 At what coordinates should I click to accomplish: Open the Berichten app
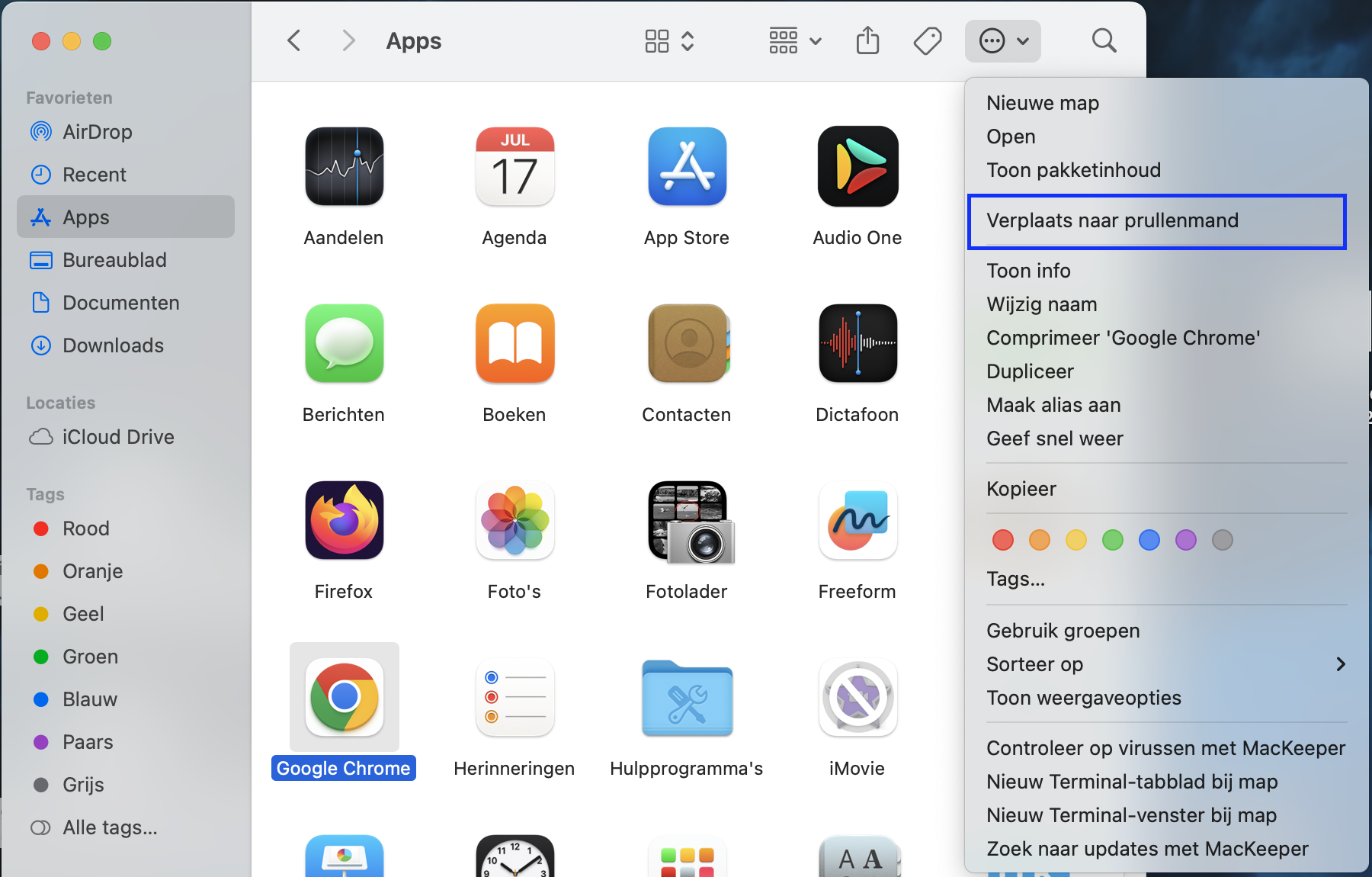(x=344, y=344)
